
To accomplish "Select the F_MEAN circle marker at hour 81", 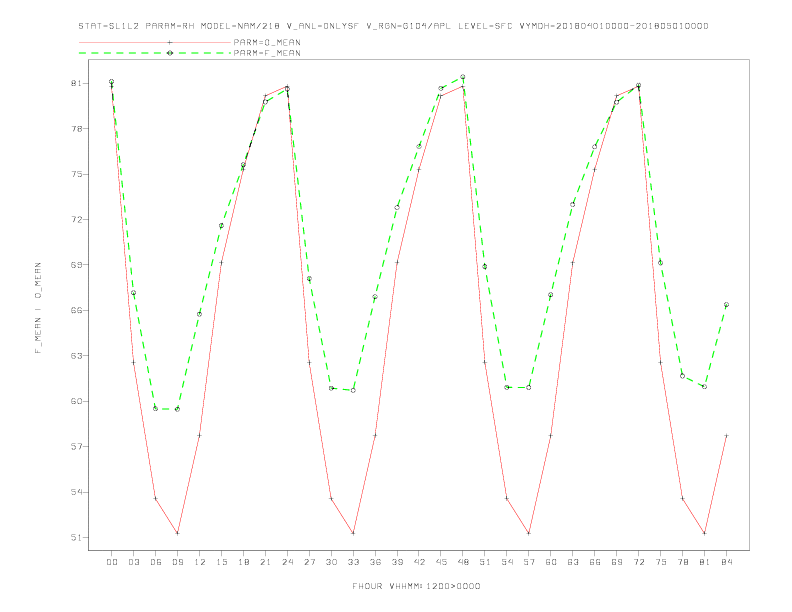I will pyautogui.click(x=705, y=387).
